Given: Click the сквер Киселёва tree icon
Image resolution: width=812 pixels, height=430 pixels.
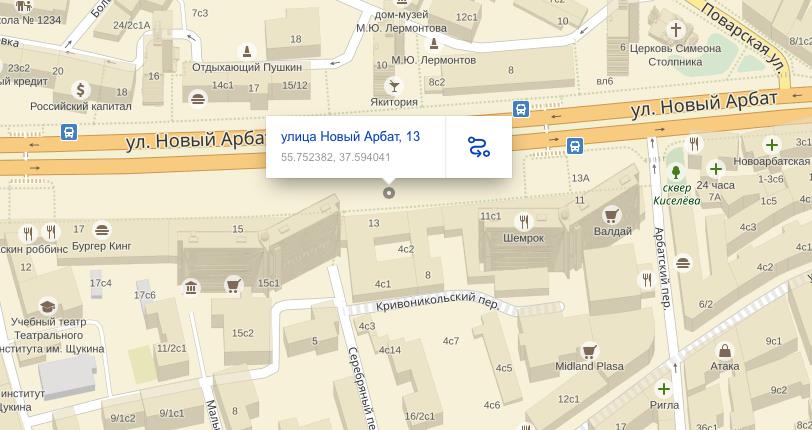Looking at the screenshot, I should click(x=675, y=171).
